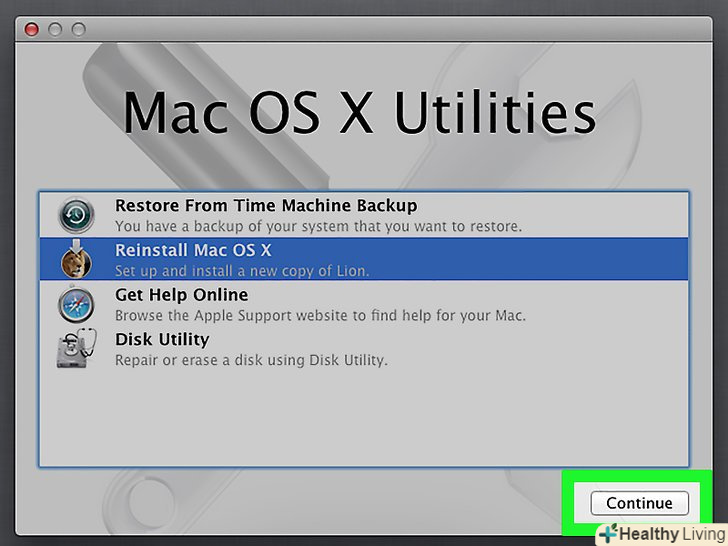Click the green plus Healthy Living logo
This screenshot has width=728, height=546.
tap(606, 533)
